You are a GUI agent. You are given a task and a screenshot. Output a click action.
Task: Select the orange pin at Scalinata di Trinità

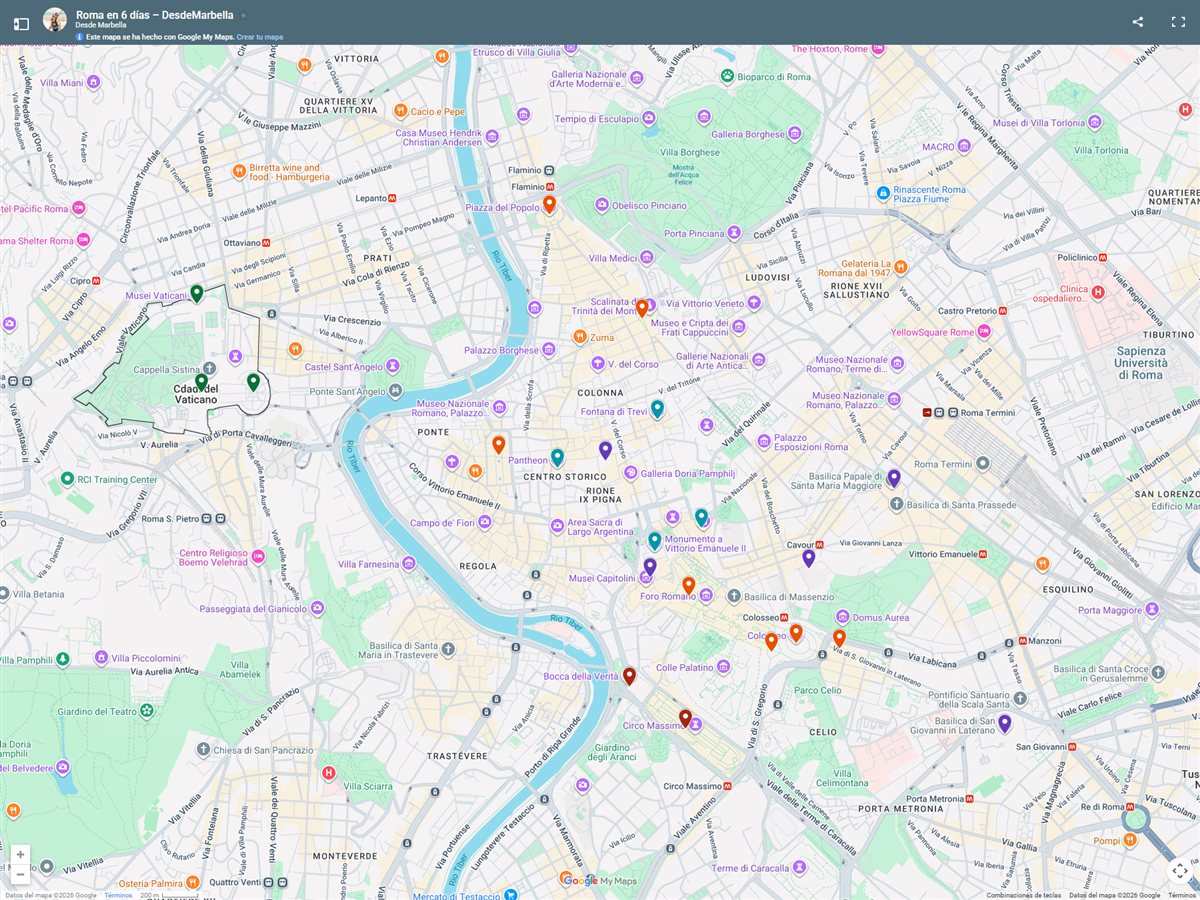pos(642,307)
